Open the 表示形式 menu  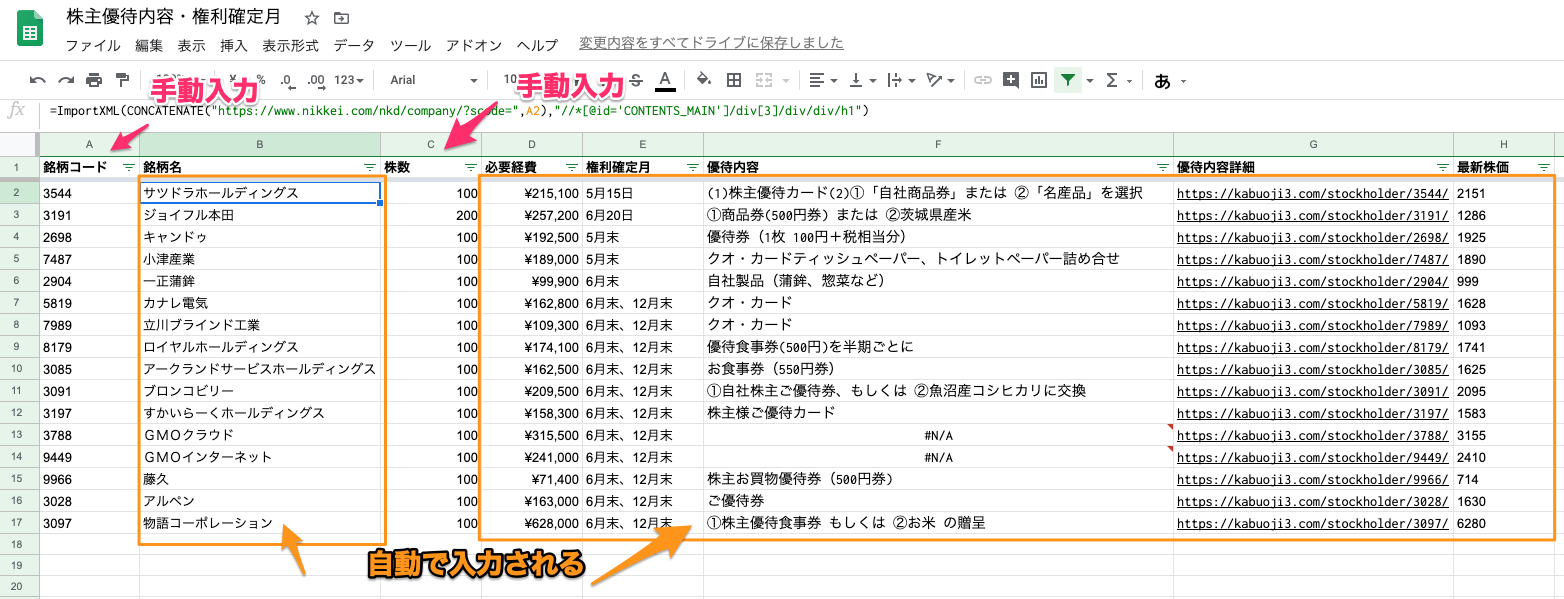pyautogui.click(x=290, y=45)
